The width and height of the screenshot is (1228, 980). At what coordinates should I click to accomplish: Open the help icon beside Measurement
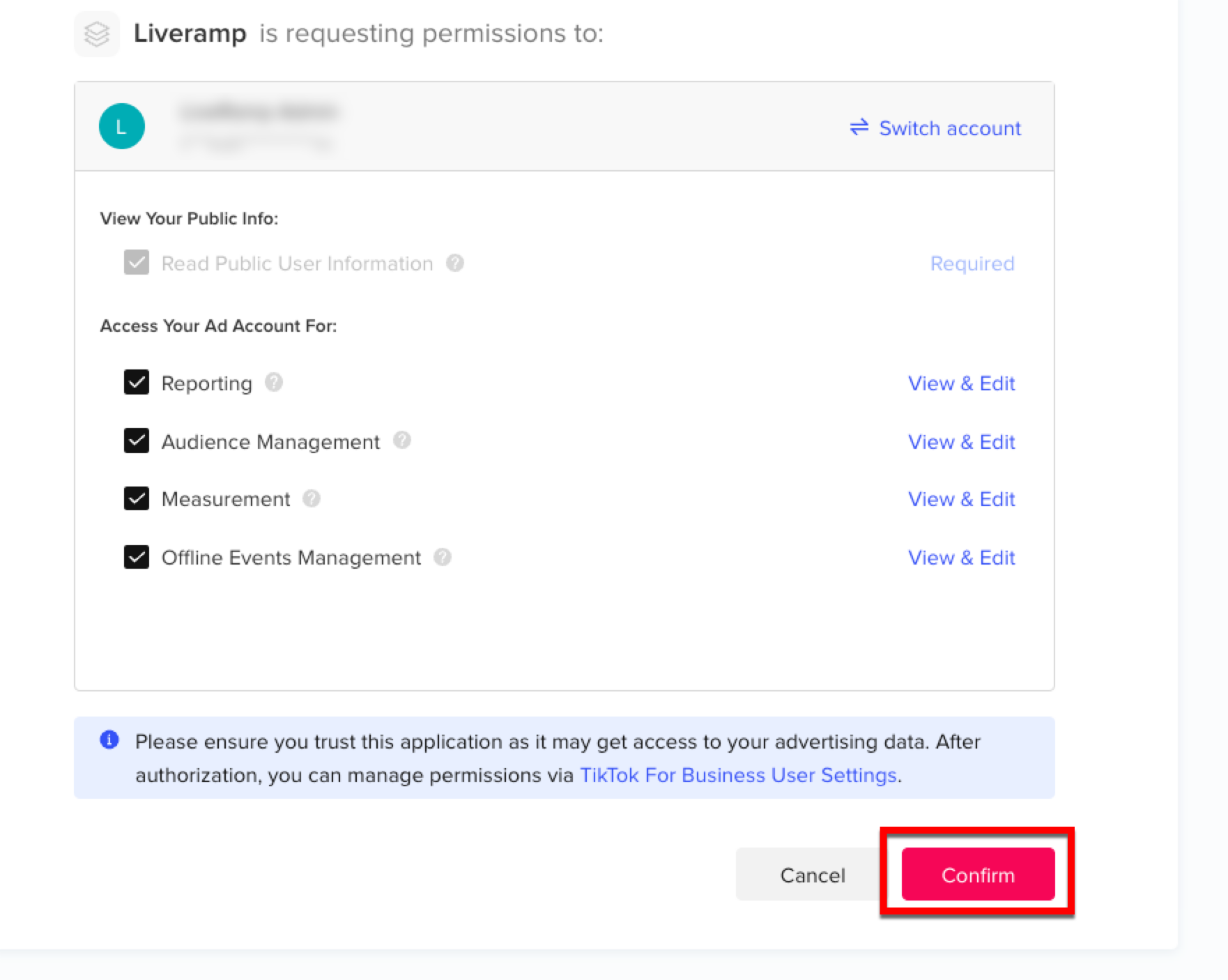[312, 498]
